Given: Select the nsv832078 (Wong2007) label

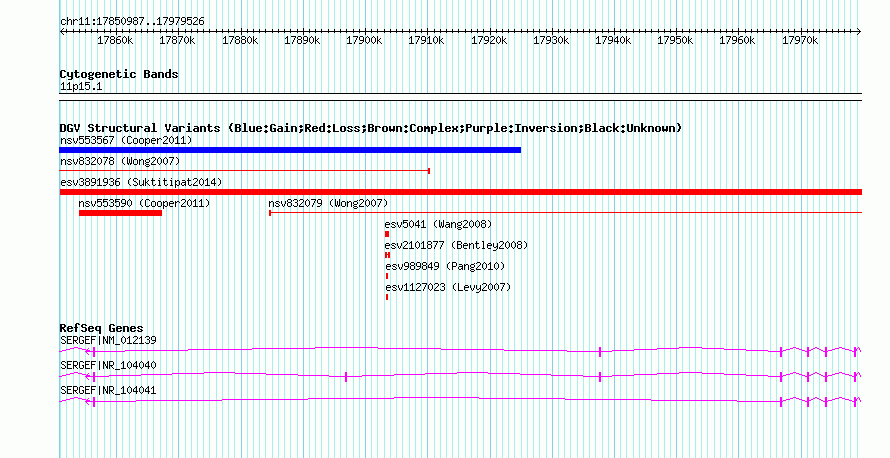Looking at the screenshot, I should click(120, 161).
